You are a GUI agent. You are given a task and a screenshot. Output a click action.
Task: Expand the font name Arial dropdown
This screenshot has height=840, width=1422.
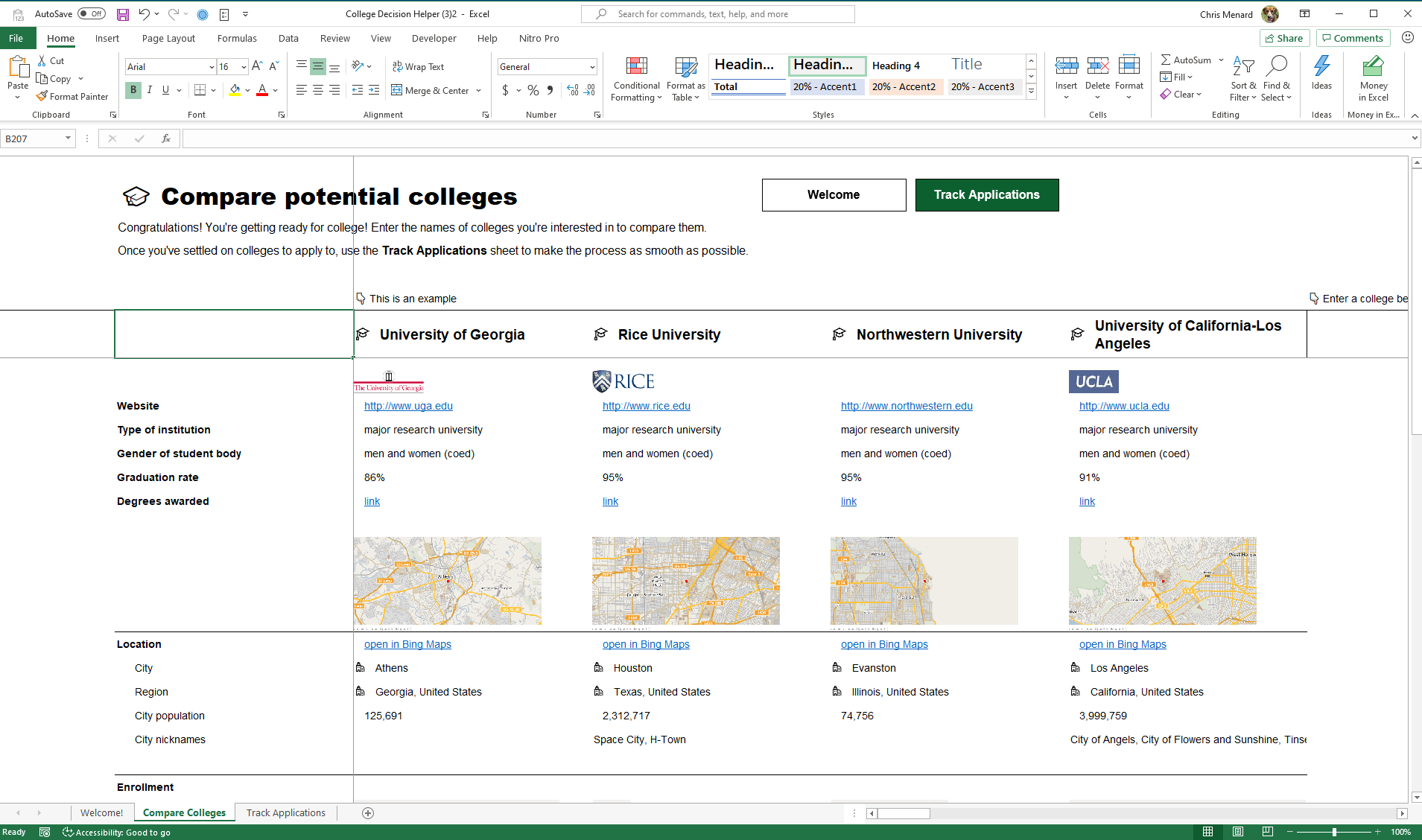coord(212,67)
